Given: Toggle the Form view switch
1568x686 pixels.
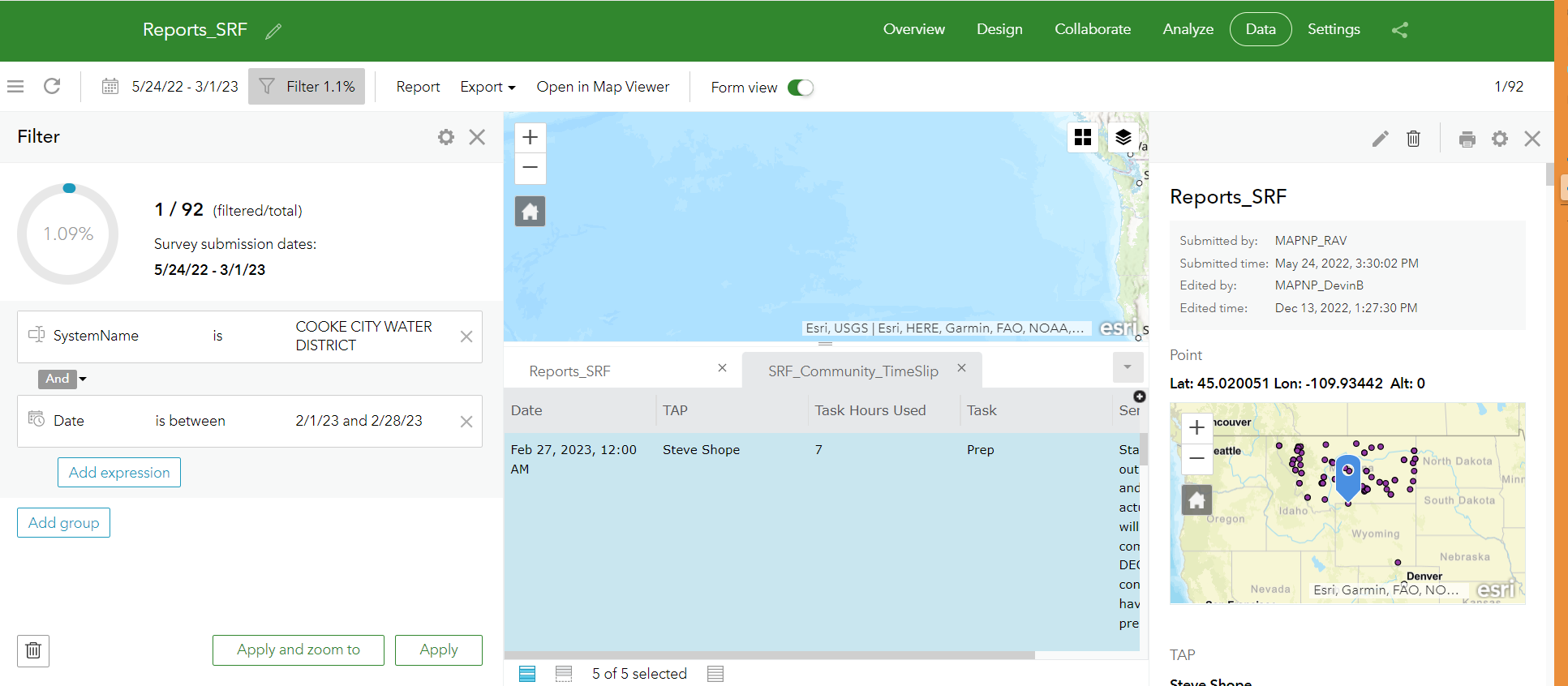Looking at the screenshot, I should pyautogui.click(x=801, y=88).
